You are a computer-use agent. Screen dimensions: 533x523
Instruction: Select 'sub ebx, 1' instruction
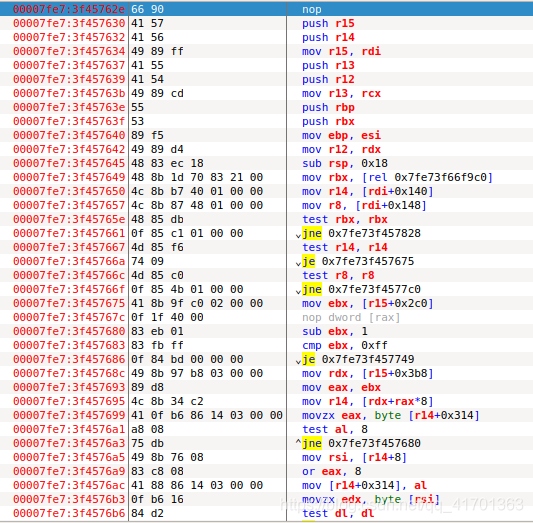click(x=335, y=331)
